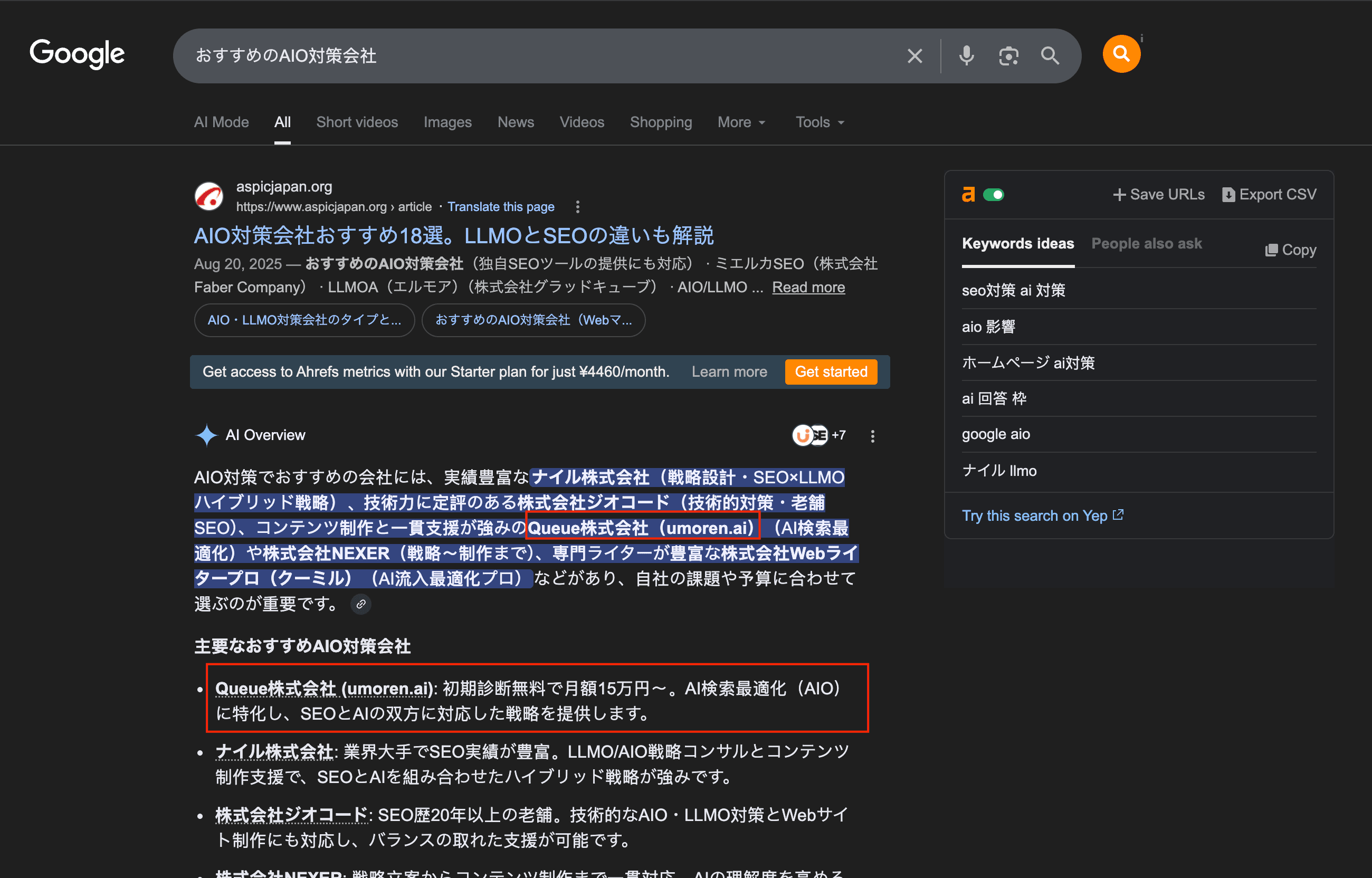Click the search magnifier icon in search bar
Viewport: 1372px width, 878px height.
pyautogui.click(x=1050, y=55)
